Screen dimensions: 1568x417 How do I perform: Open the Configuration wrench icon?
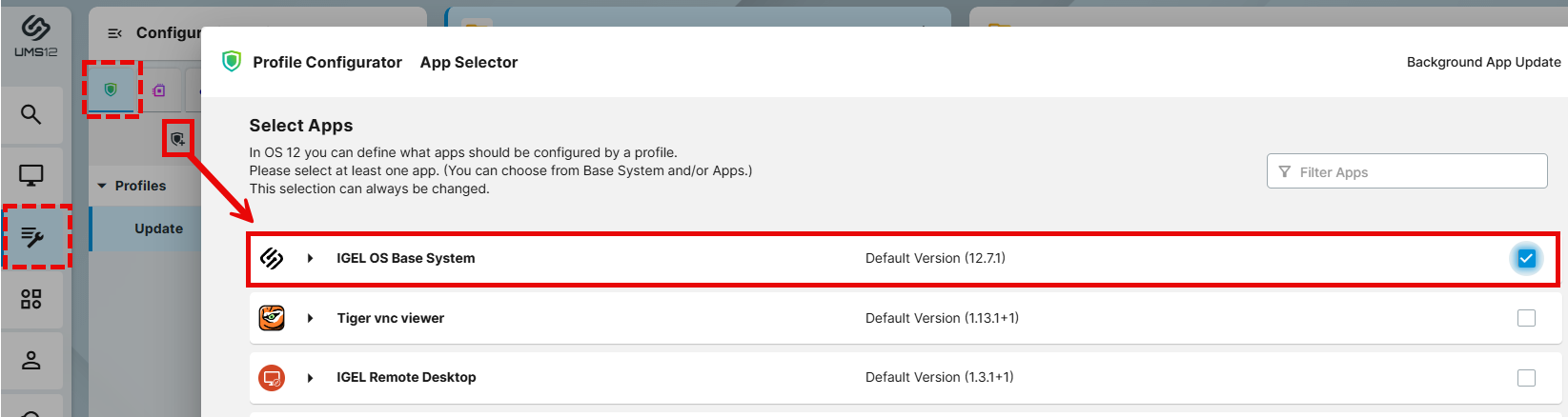(32, 237)
